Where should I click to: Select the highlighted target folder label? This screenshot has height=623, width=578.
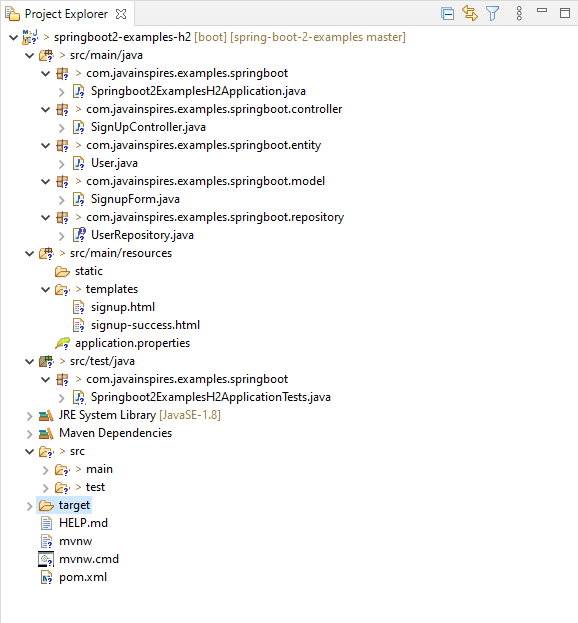point(74,505)
